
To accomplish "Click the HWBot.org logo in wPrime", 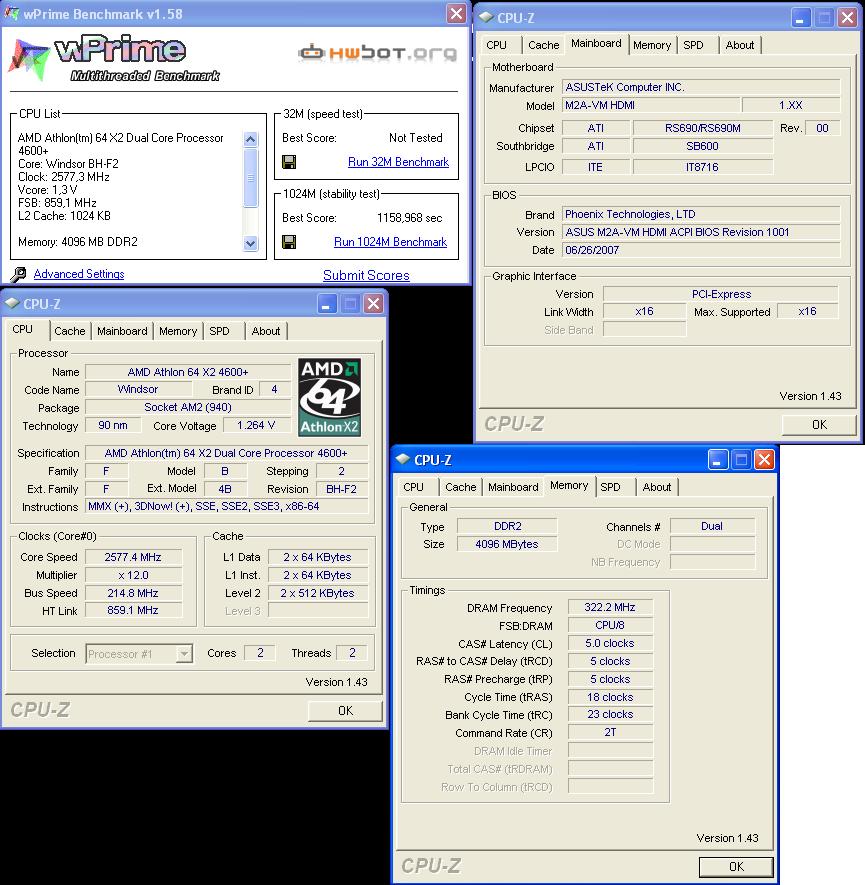I will coord(377,53).
